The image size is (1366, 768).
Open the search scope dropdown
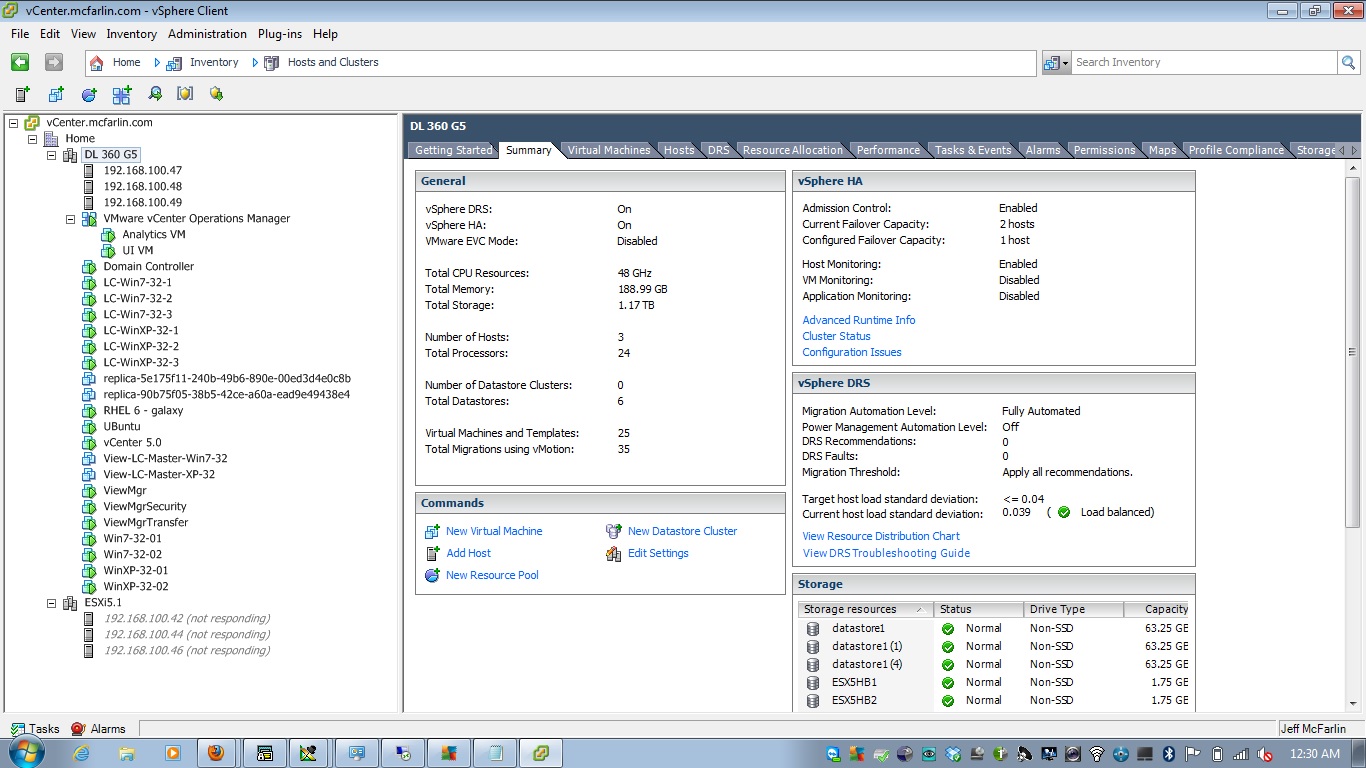(1056, 62)
